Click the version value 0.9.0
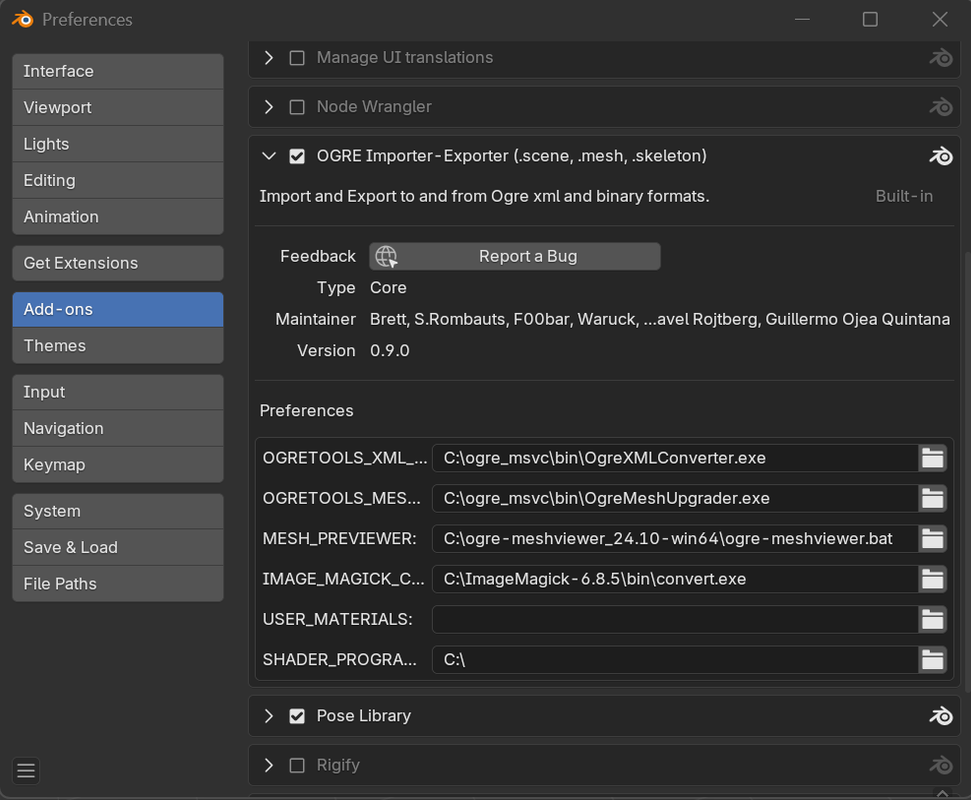This screenshot has width=971, height=800. coord(390,351)
